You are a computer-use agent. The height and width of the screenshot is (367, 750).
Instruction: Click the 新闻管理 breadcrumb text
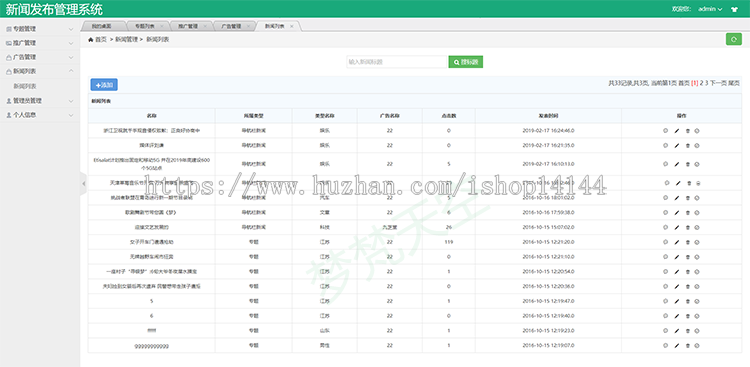[126, 40]
